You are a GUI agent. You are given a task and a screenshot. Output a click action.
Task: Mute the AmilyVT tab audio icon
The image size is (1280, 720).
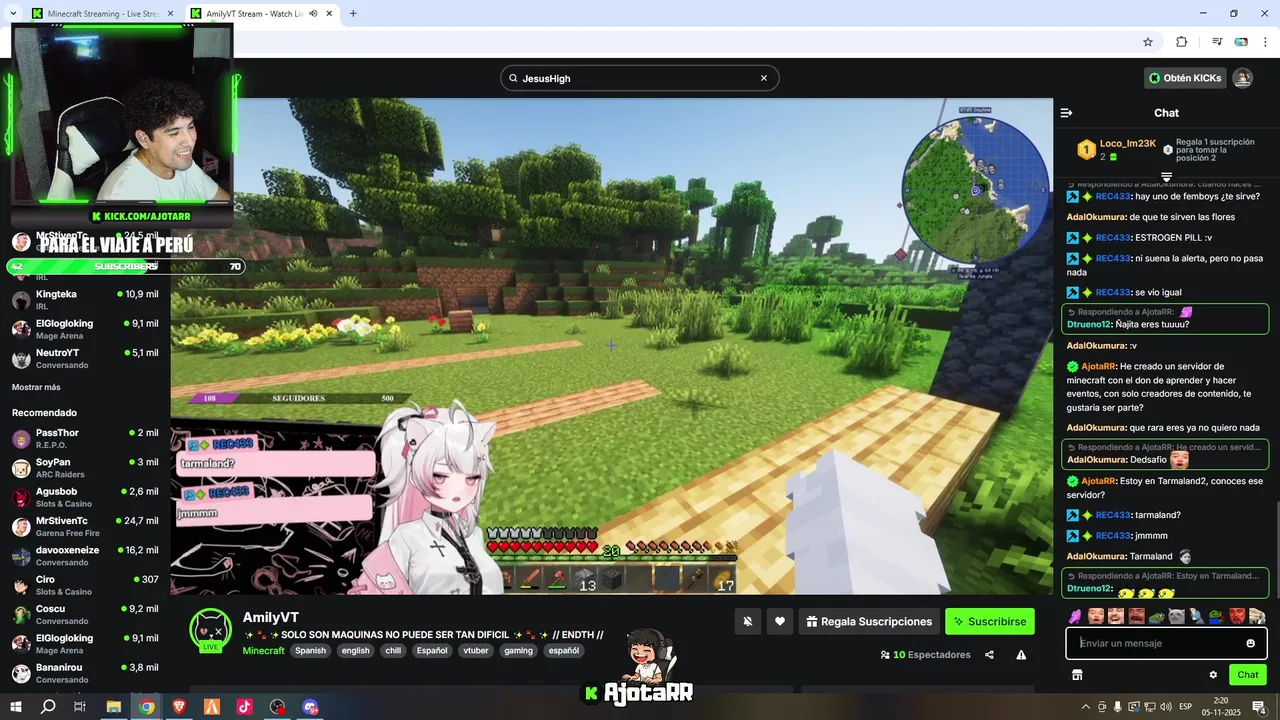tap(314, 14)
